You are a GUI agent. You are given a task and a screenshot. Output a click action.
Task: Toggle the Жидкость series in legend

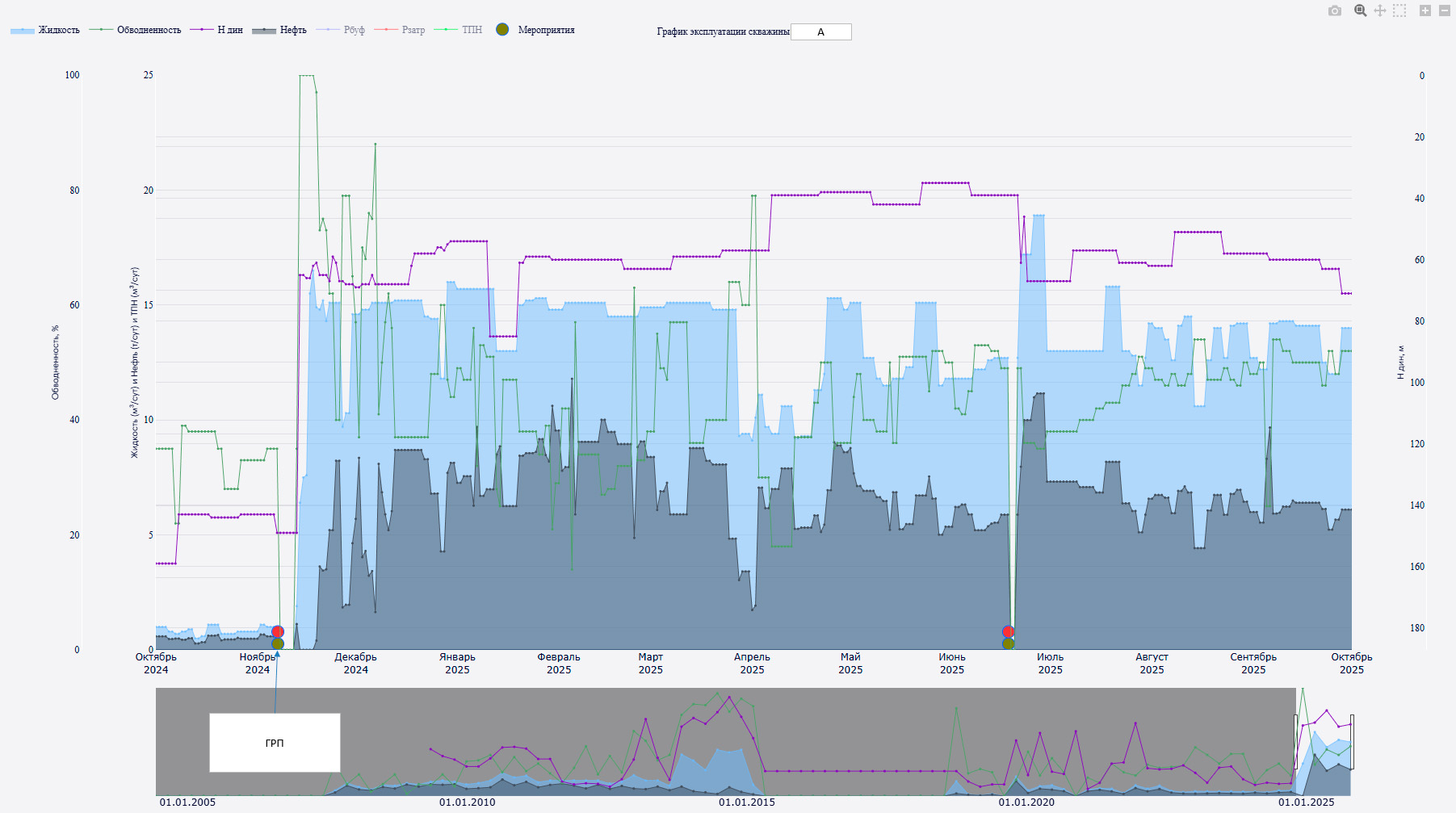point(45,30)
